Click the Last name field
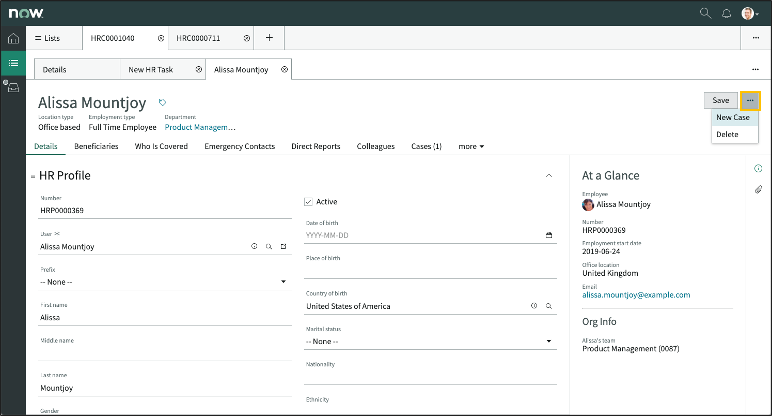Screen dimensions: 772x416 click(x=165, y=388)
